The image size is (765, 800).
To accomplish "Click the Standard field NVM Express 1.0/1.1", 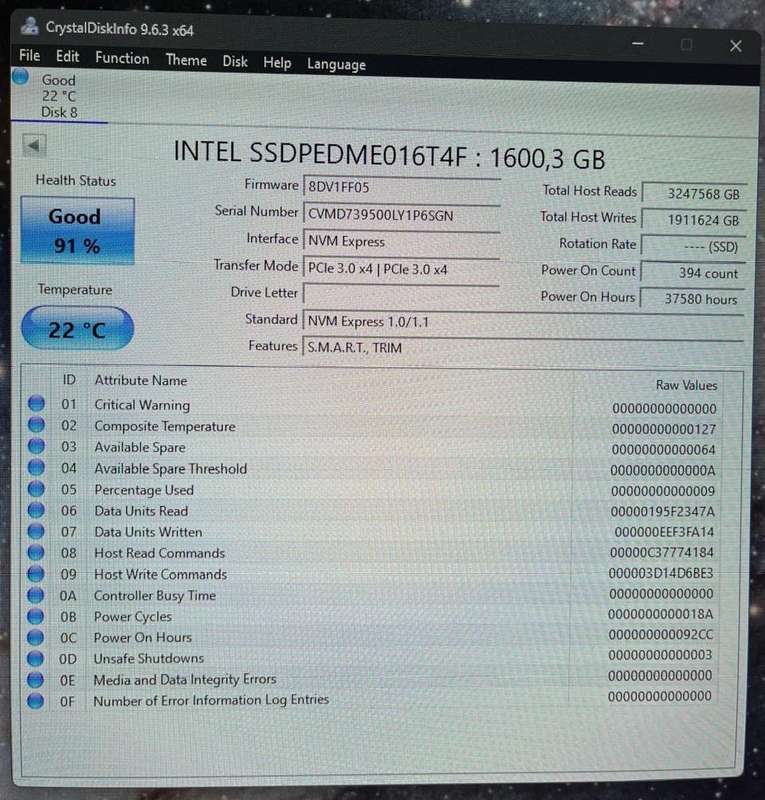I will tap(523, 321).
